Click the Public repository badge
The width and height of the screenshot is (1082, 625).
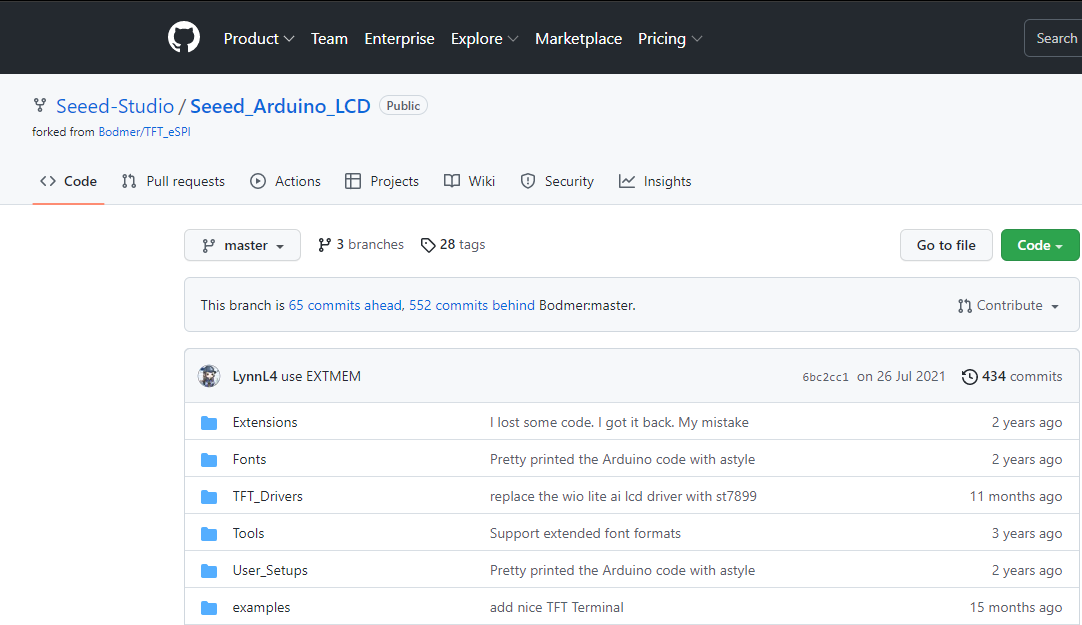pyautogui.click(x=403, y=106)
